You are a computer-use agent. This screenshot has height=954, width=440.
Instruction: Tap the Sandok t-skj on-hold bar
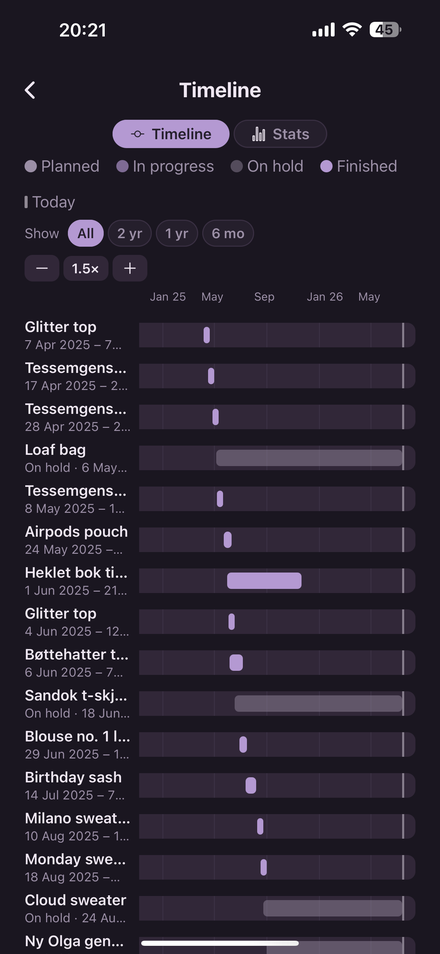coord(318,704)
